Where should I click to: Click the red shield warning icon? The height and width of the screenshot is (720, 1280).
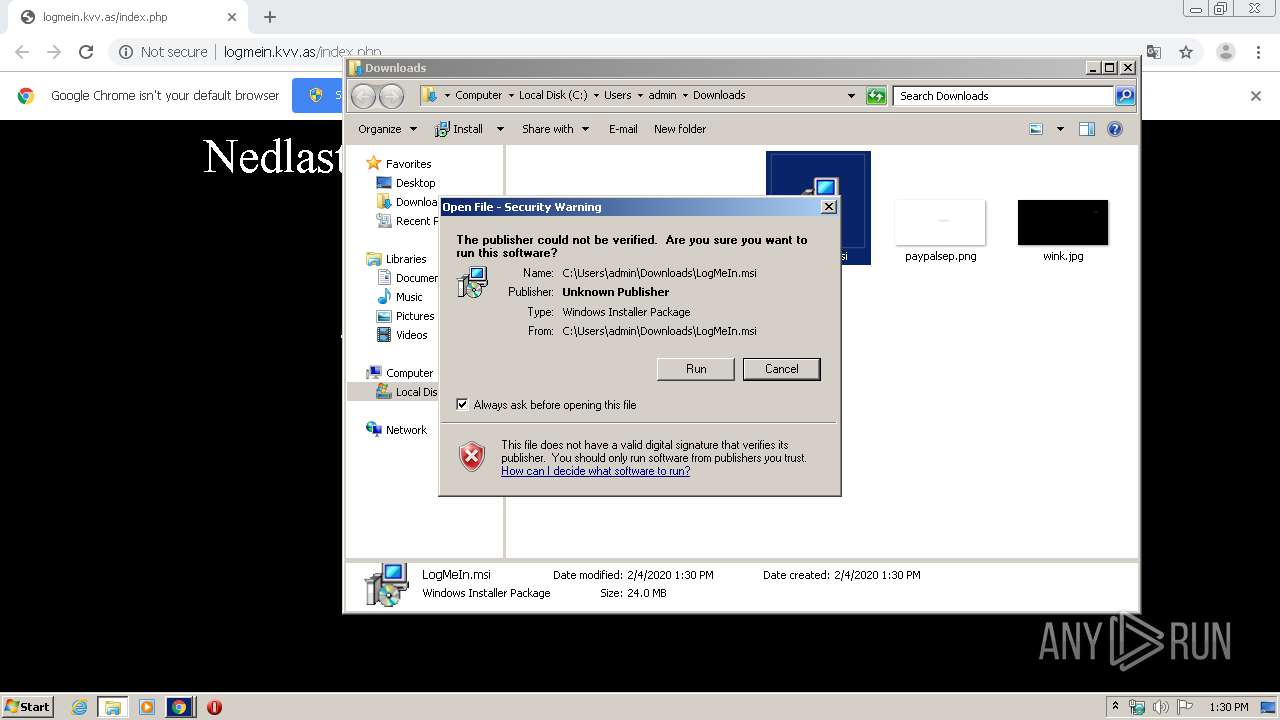472,457
